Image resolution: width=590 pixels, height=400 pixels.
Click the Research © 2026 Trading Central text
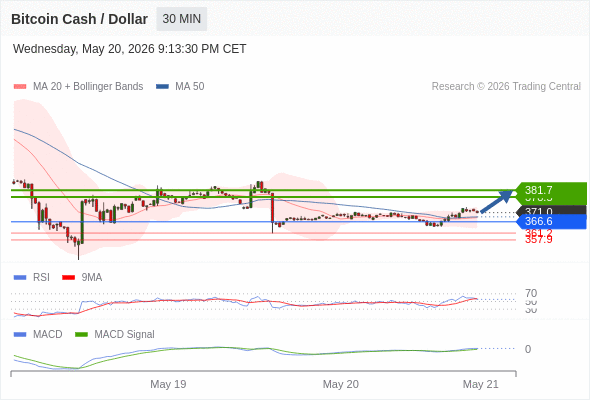pos(506,87)
